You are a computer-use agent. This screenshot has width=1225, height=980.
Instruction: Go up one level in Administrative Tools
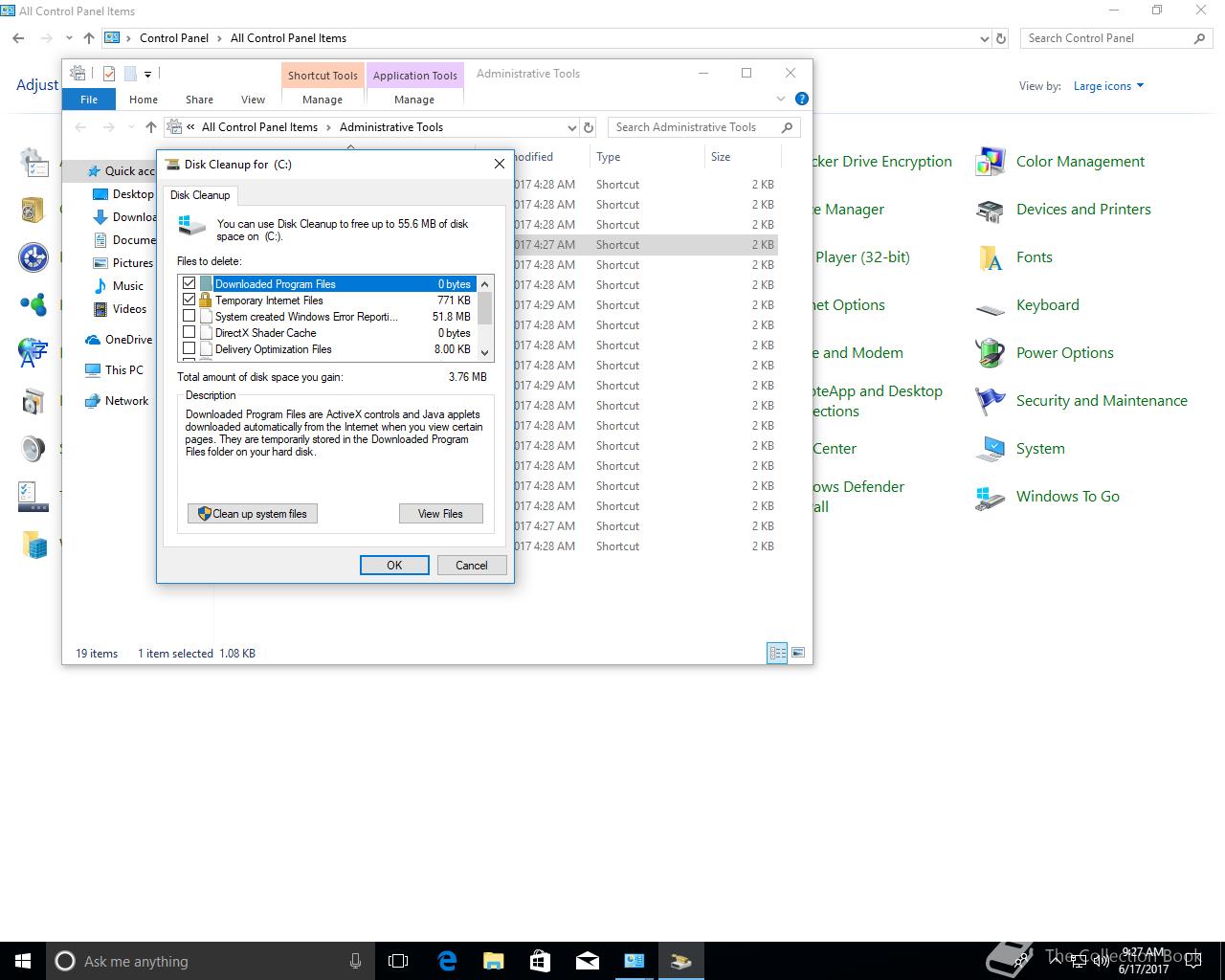point(150,127)
